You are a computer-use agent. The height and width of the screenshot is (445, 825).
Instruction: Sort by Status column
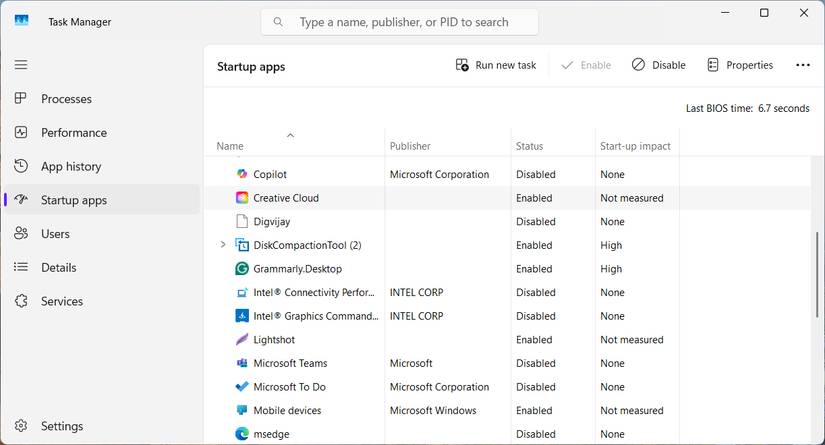point(529,146)
